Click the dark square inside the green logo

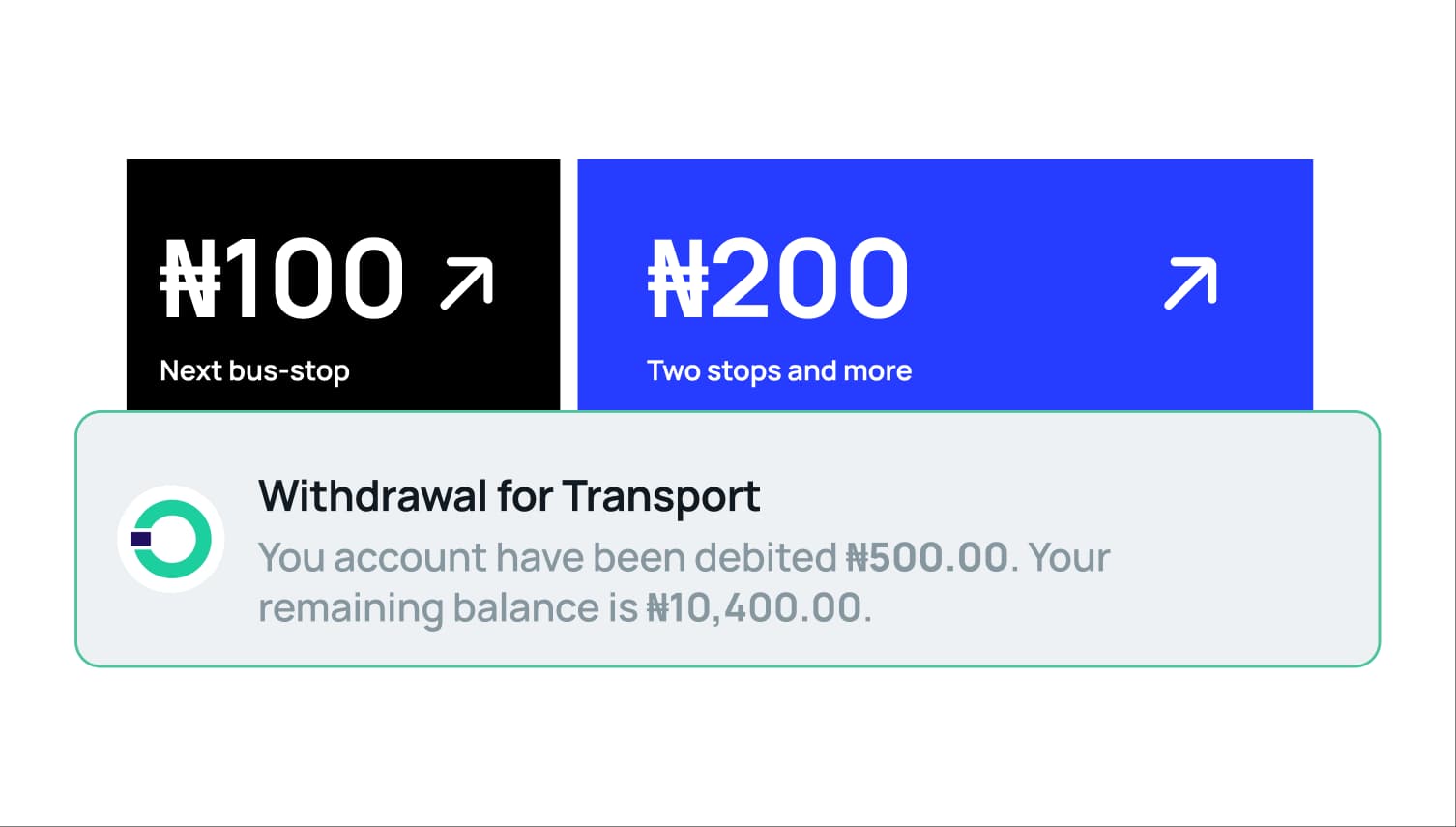click(141, 538)
